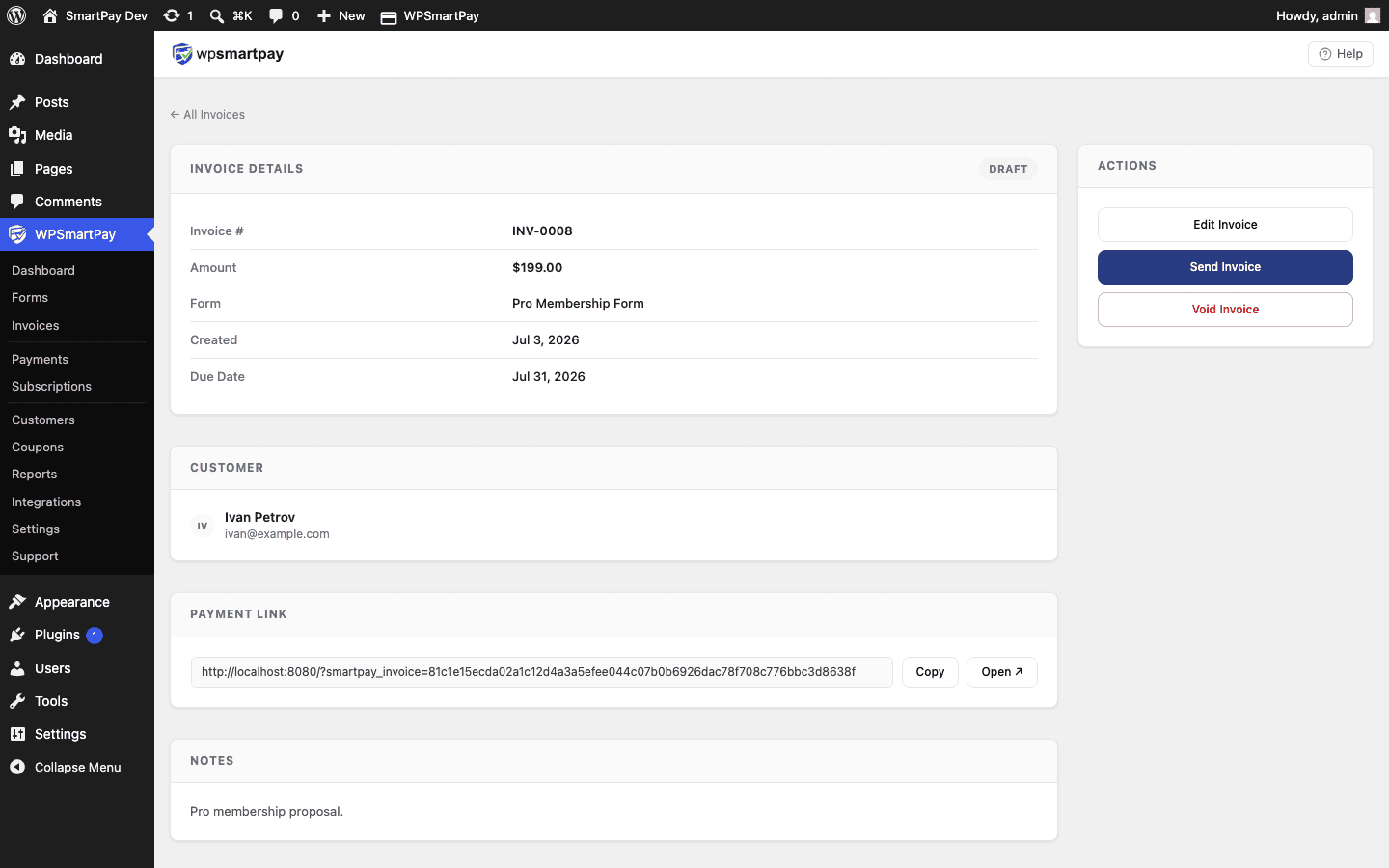Click the Collapse Menu arrow icon
The height and width of the screenshot is (868, 1389).
point(17,767)
